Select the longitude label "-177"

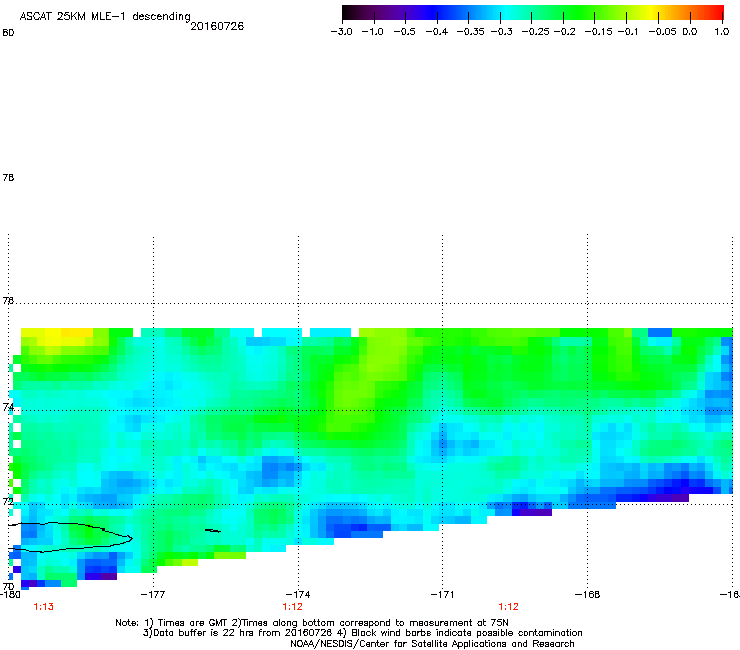[x=153, y=594]
